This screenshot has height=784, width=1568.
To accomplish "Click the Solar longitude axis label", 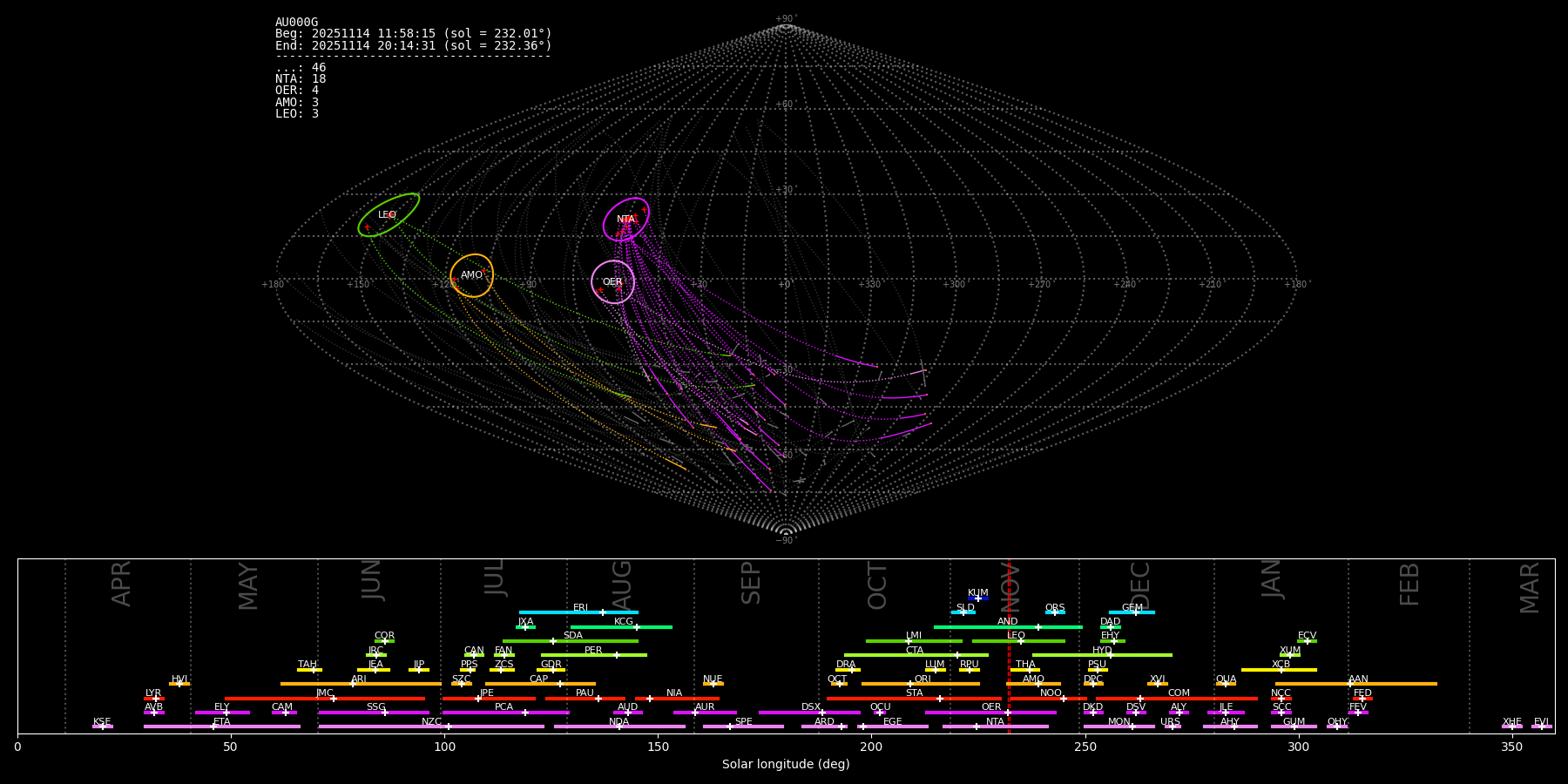I will [785, 765].
